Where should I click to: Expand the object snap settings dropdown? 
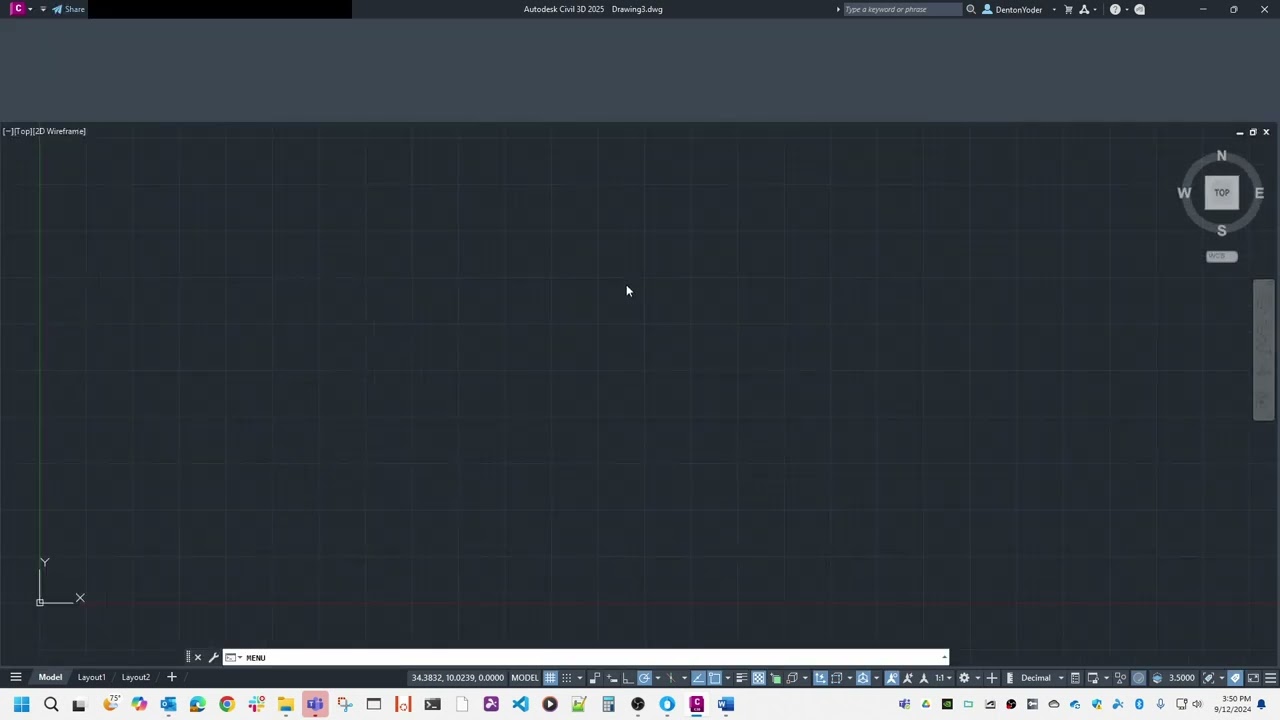[728, 678]
